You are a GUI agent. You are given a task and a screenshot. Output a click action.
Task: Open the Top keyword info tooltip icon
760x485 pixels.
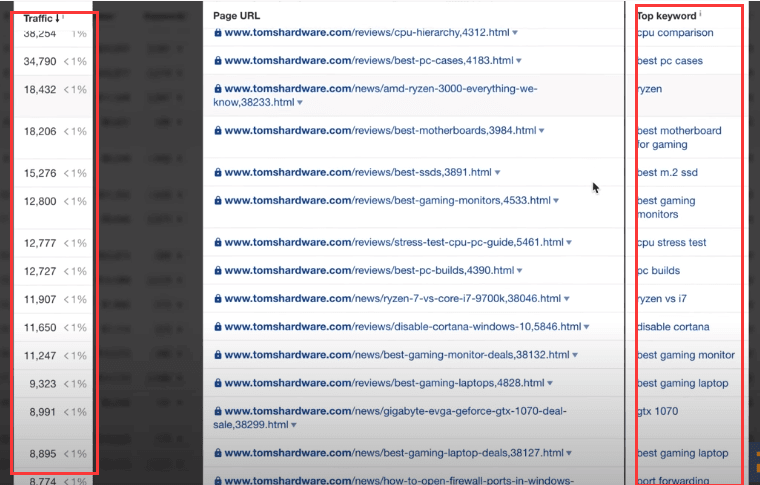[700, 14]
